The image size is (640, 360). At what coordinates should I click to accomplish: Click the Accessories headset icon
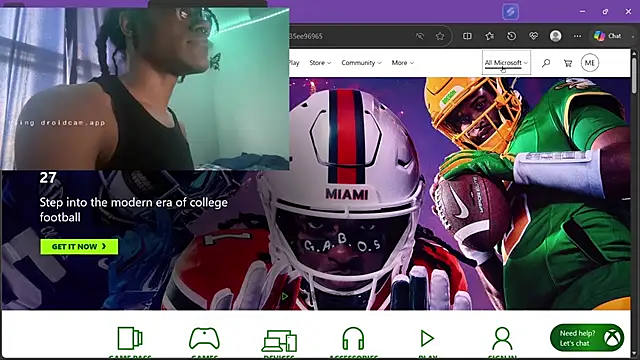pyautogui.click(x=353, y=339)
